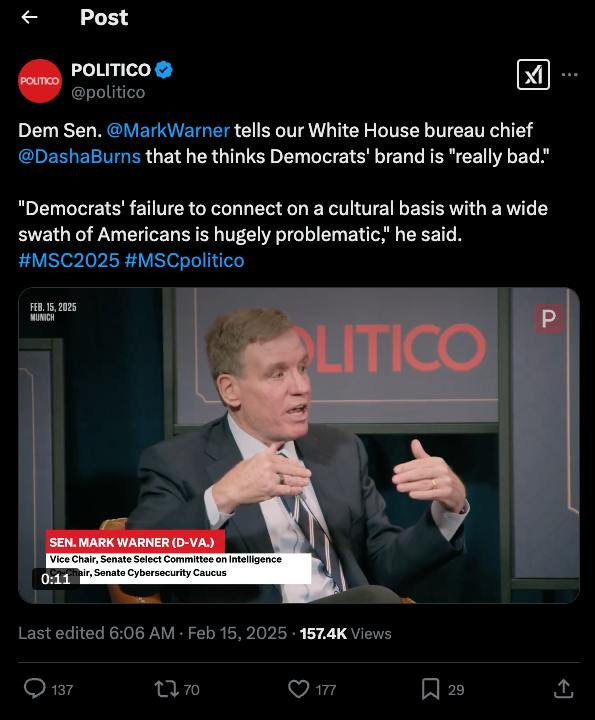Open POLITICO's round red profile avatar
This screenshot has width=595, height=720.
point(40,81)
